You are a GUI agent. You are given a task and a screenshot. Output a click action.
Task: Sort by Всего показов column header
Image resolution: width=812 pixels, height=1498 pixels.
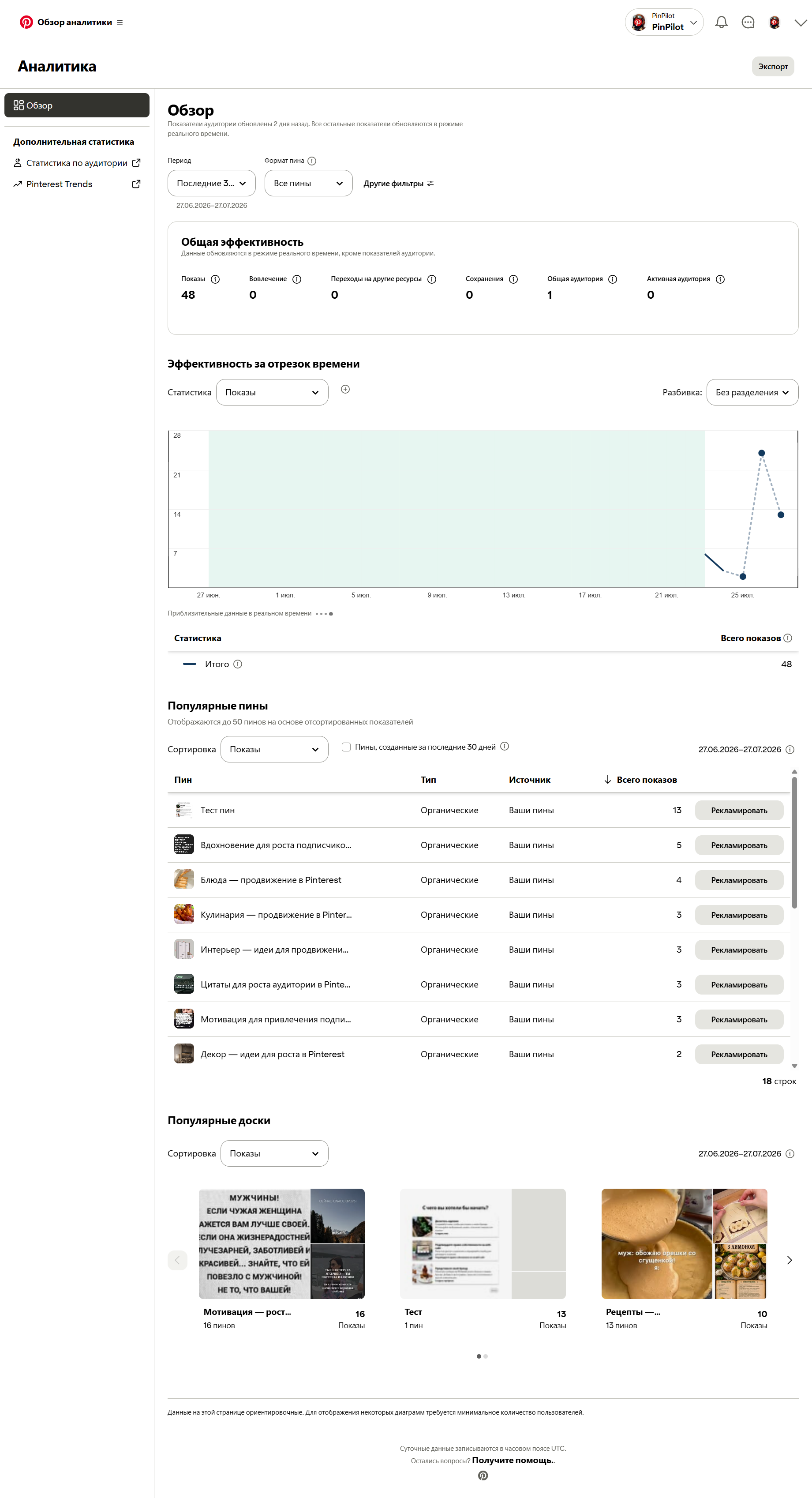coord(640,780)
